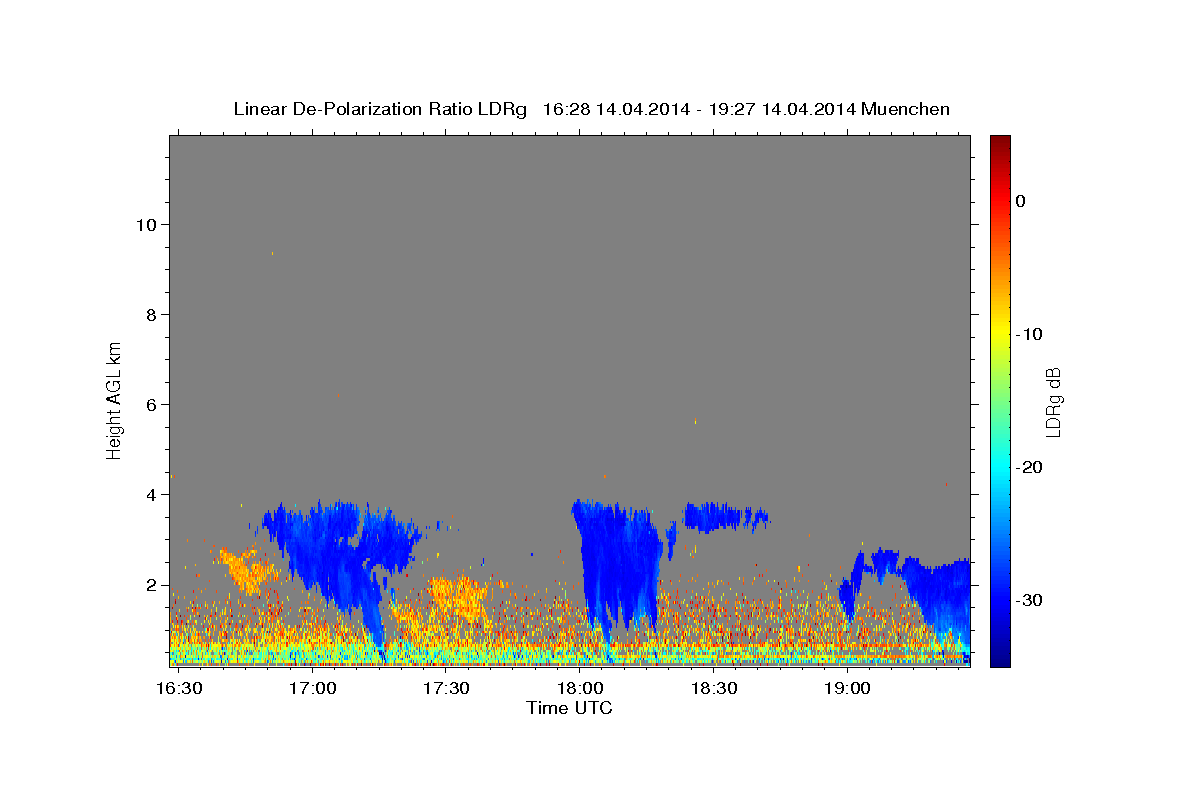The height and width of the screenshot is (800, 1200).
Task: Click the 16:30 time tick label
Action: point(180,688)
